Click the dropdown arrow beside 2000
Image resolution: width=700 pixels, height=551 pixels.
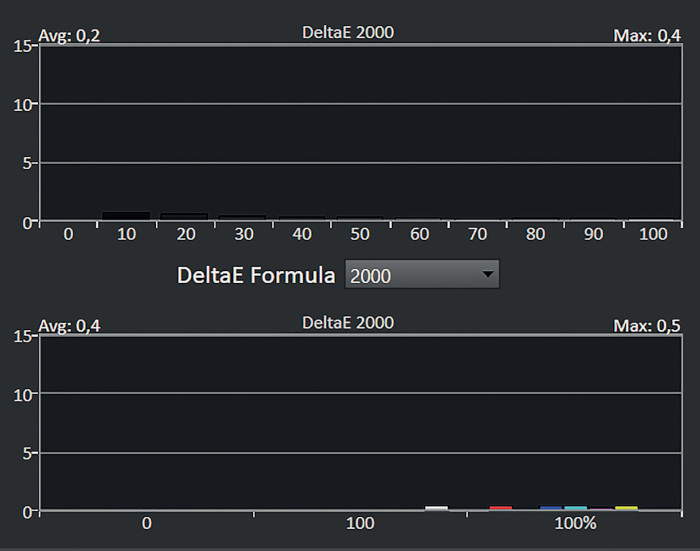click(487, 275)
